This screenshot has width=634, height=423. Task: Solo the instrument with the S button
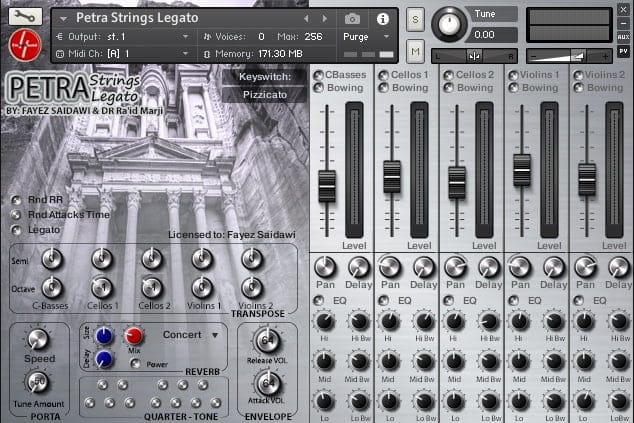415,19
